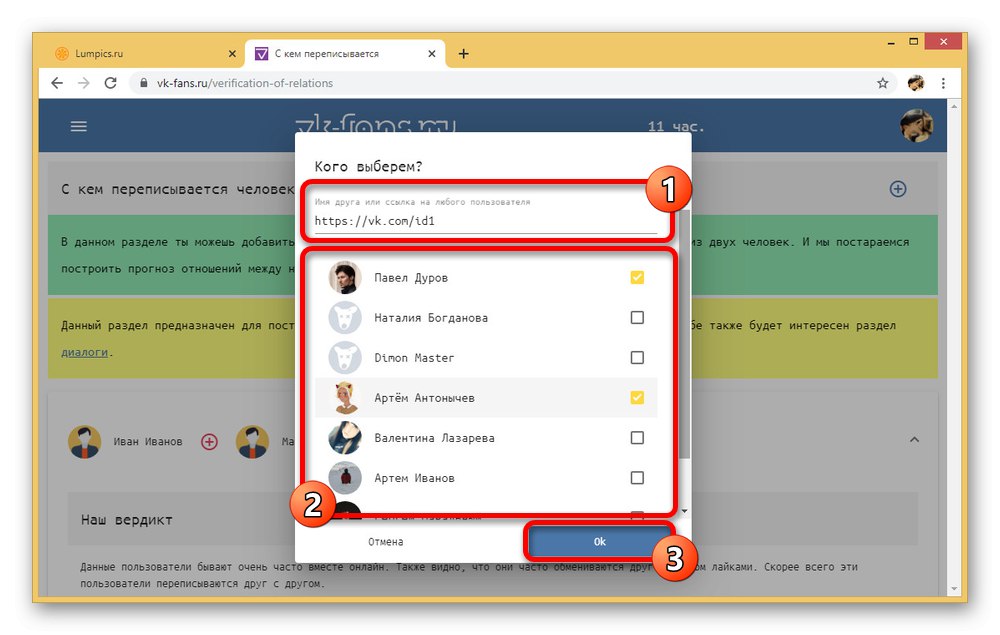Screen dimensions: 1000x635
Task: Click the dialog scrollbar down arrow
Action: click(x=684, y=511)
